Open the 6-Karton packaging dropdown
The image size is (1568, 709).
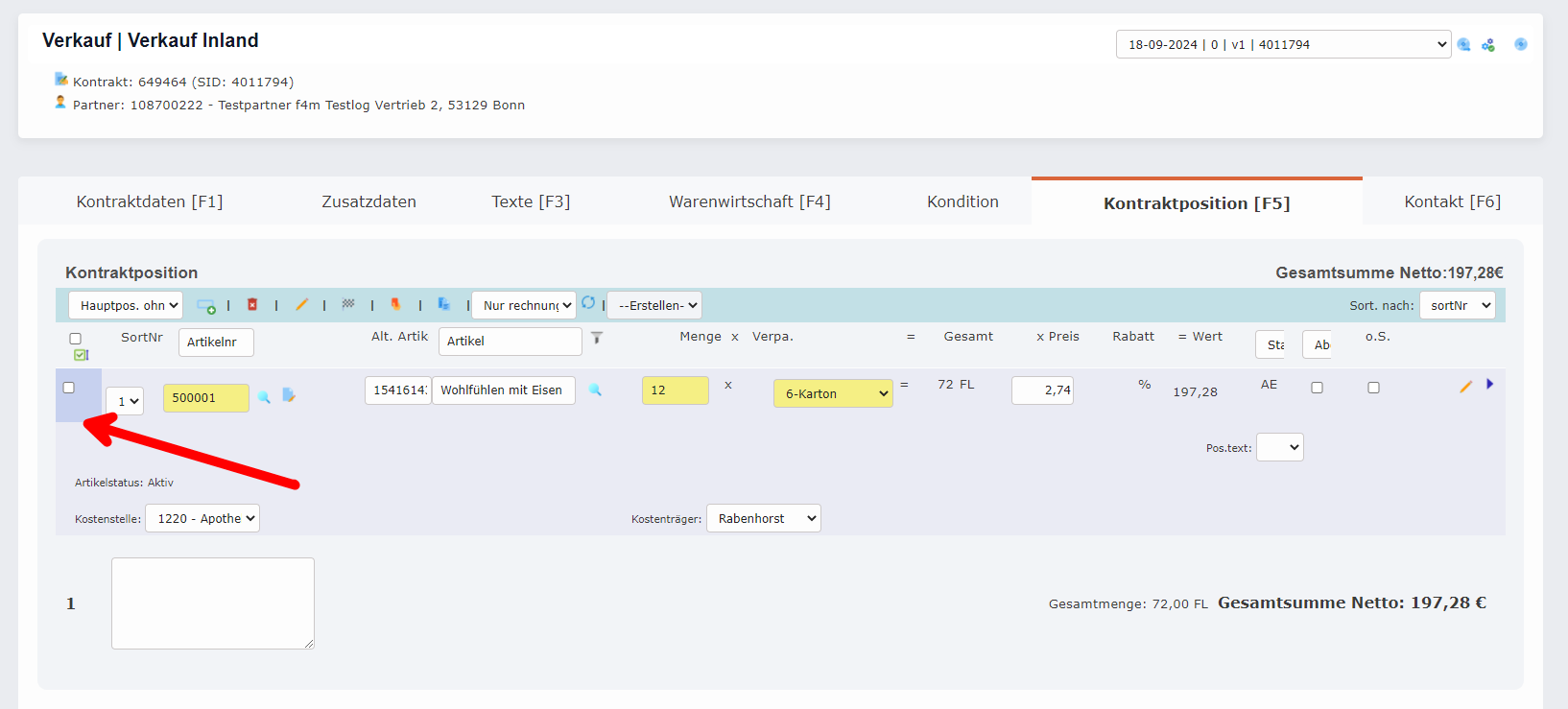pos(833,393)
